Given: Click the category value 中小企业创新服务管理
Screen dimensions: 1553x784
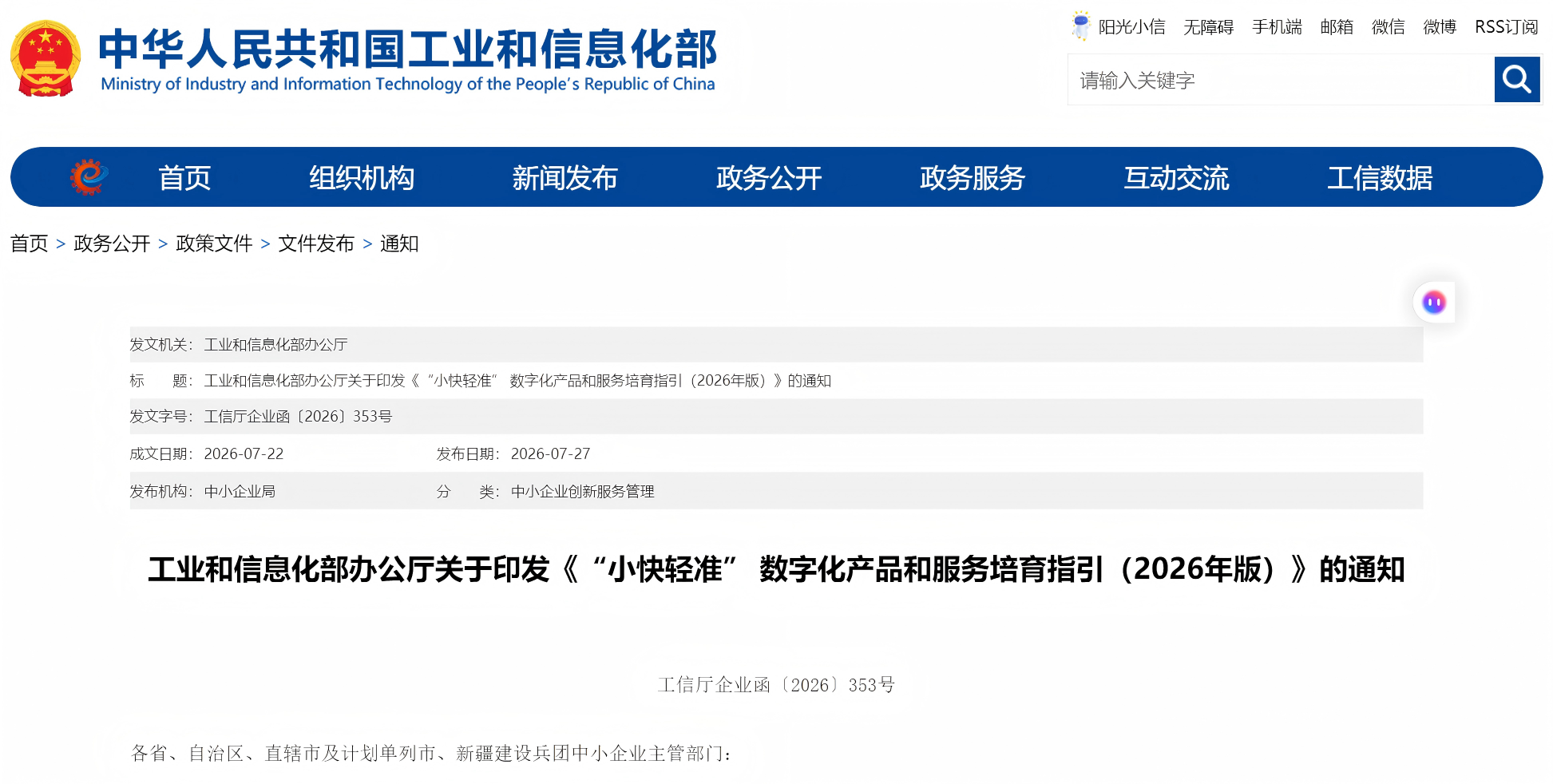Looking at the screenshot, I should pos(582,492).
